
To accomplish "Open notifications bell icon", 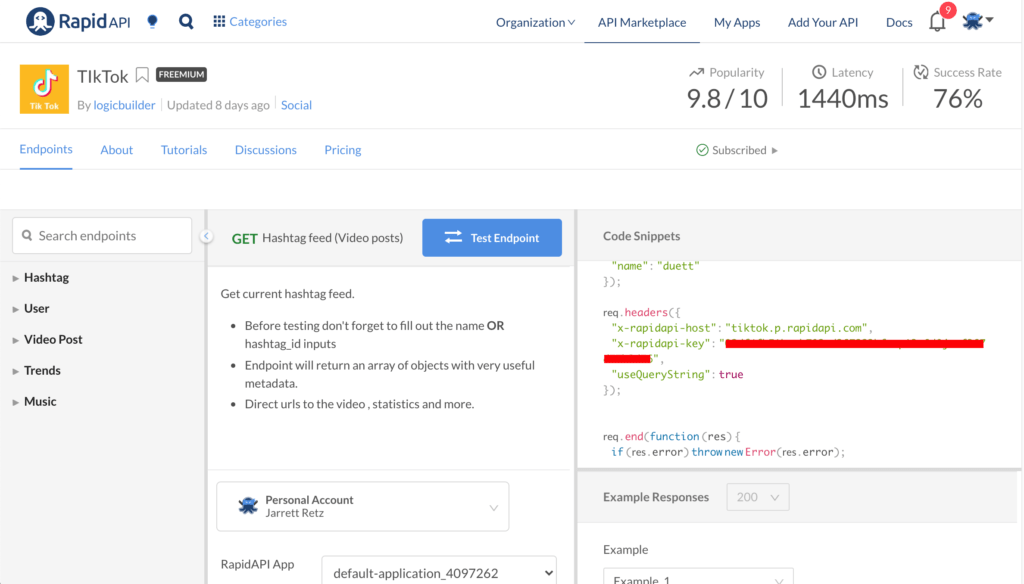I will pyautogui.click(x=937, y=22).
